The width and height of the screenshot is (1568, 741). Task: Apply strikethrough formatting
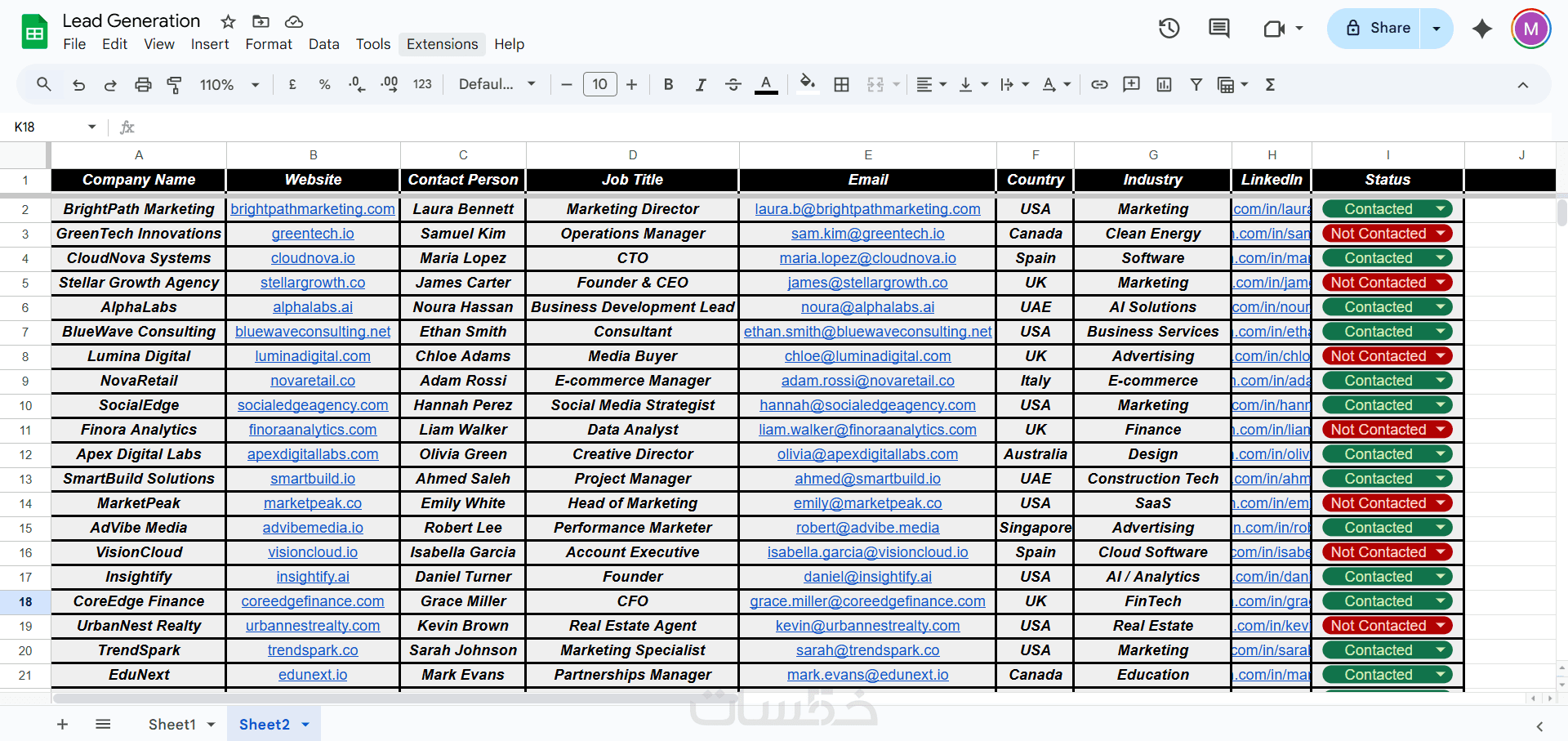733,84
